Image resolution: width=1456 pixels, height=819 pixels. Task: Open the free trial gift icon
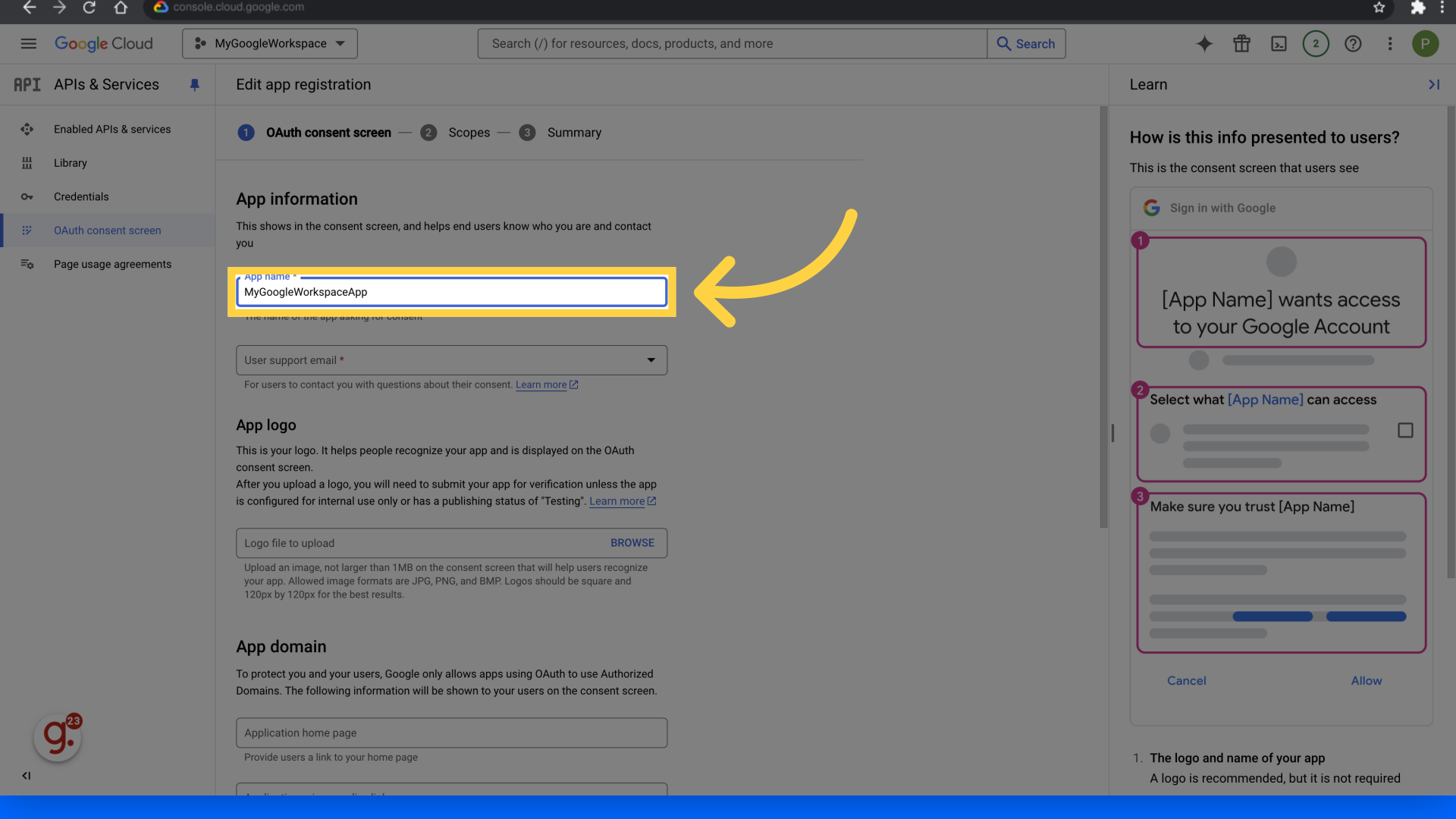point(1241,44)
